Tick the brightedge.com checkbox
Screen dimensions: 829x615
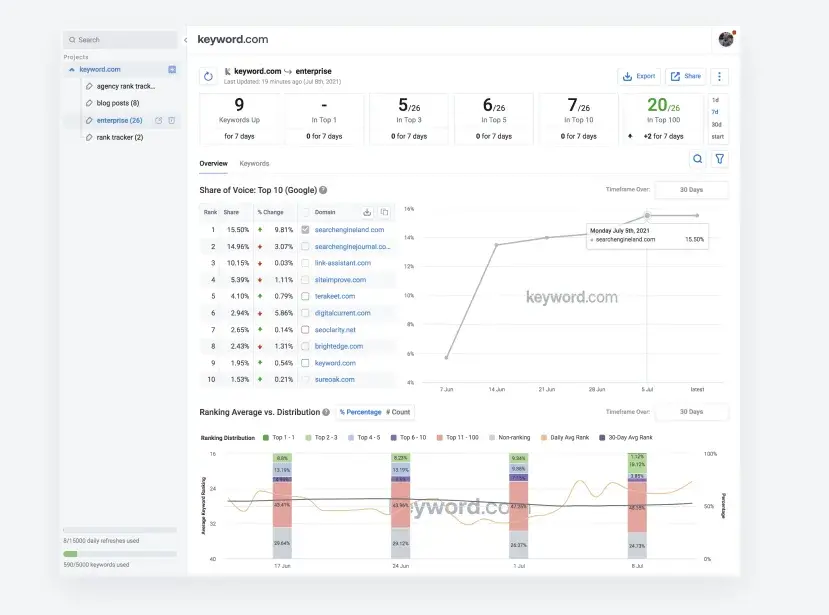click(x=305, y=346)
